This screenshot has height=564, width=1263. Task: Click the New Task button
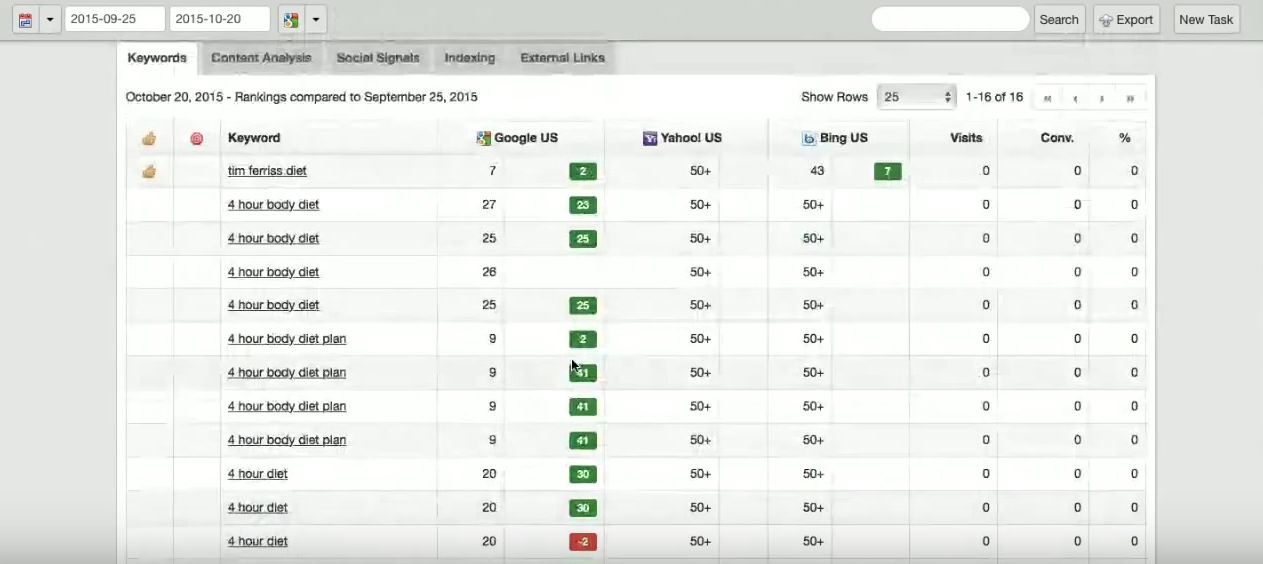[1206, 20]
